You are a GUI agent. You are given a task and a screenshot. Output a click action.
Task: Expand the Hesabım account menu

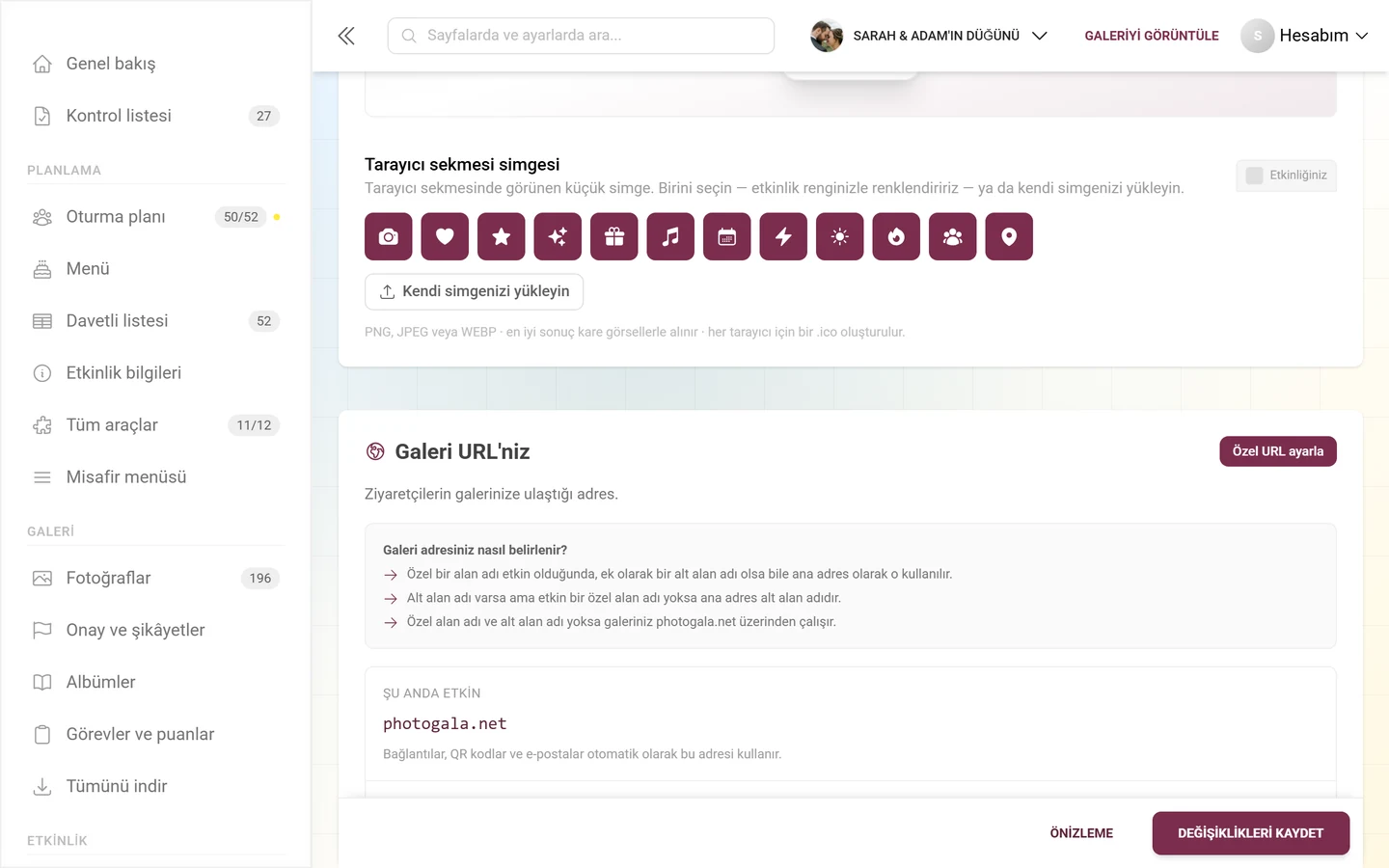pyautogui.click(x=1323, y=36)
